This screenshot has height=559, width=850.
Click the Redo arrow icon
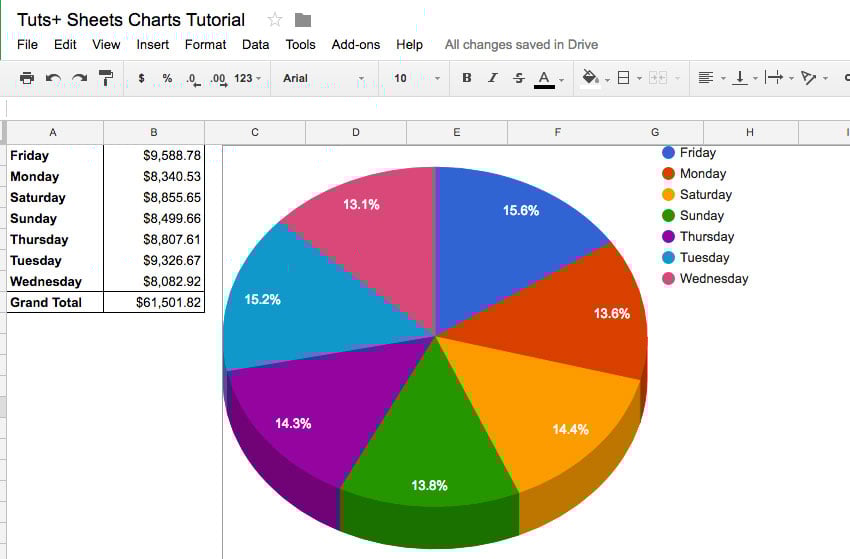point(79,78)
